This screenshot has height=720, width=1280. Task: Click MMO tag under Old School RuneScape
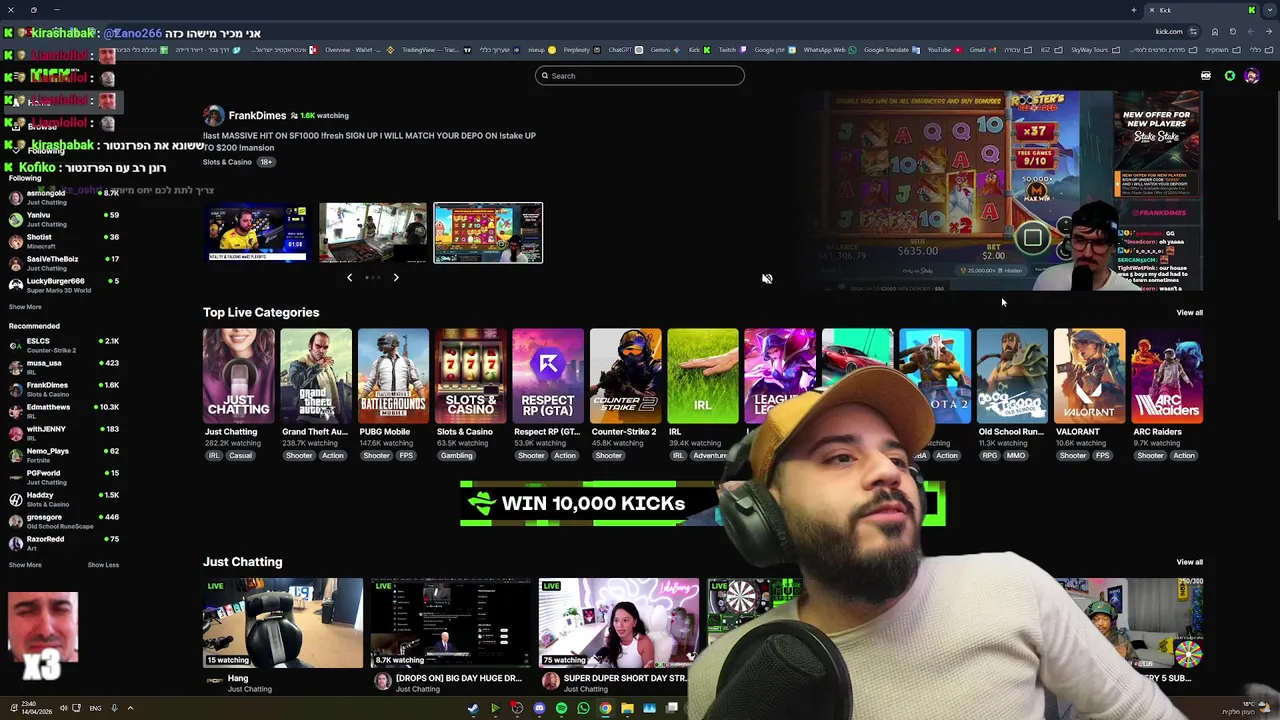[x=1016, y=456]
